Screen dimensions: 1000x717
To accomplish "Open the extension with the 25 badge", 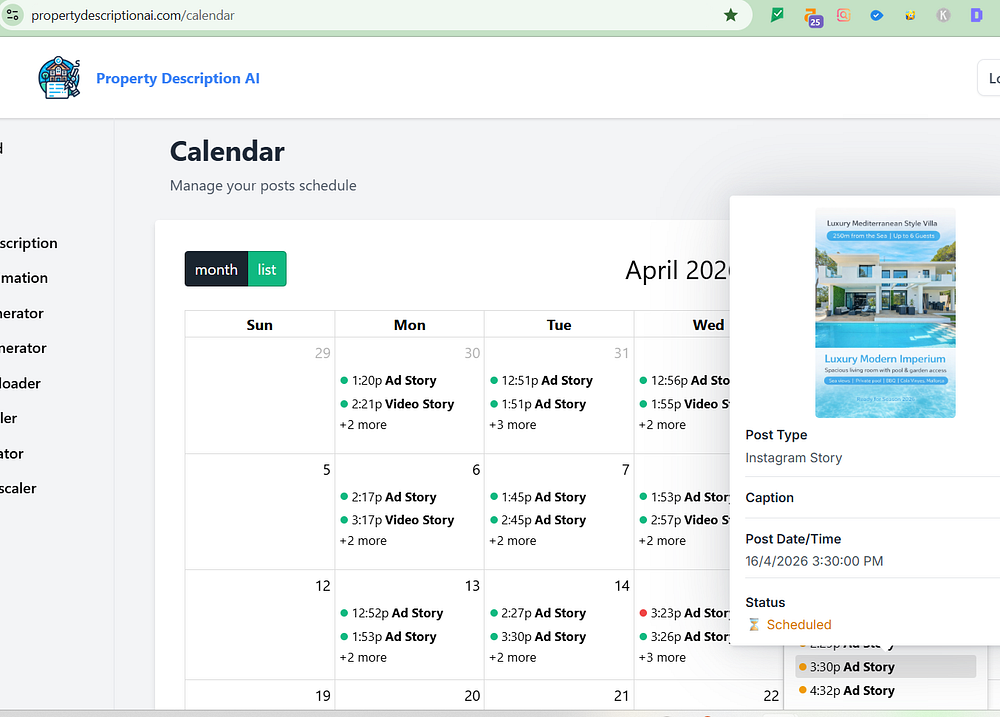I will [812, 17].
